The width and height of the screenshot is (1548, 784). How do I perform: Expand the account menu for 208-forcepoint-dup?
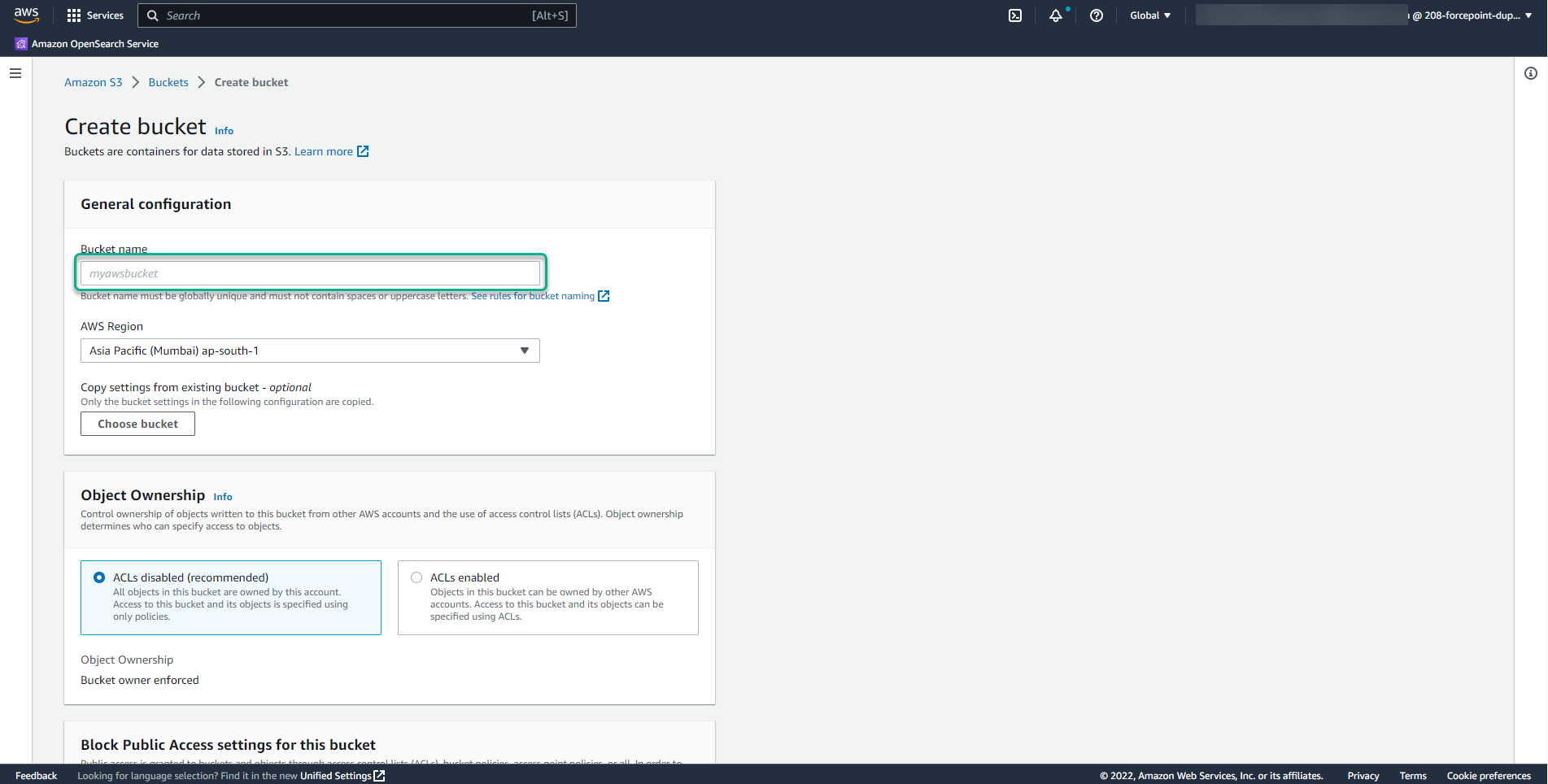(x=1469, y=15)
